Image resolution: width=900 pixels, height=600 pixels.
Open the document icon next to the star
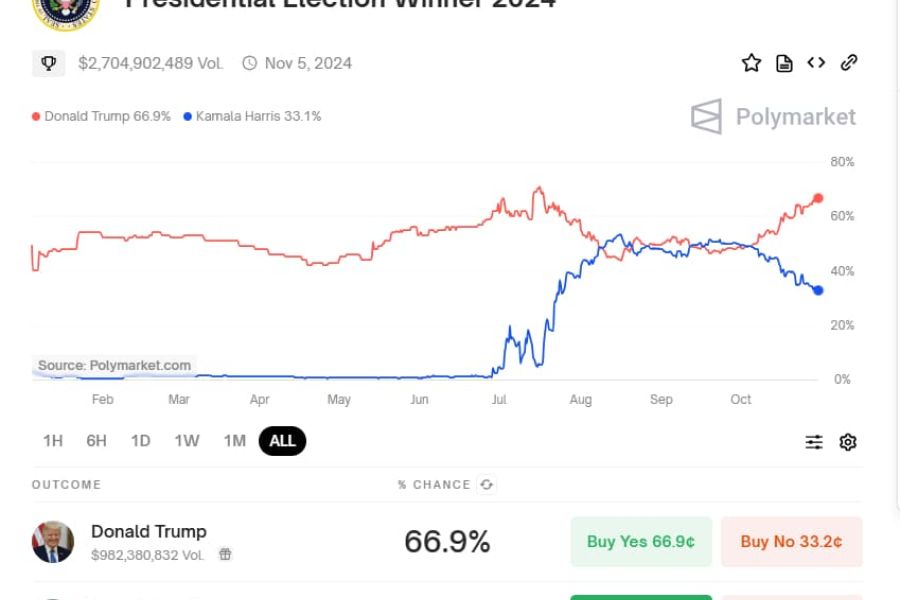[785, 63]
